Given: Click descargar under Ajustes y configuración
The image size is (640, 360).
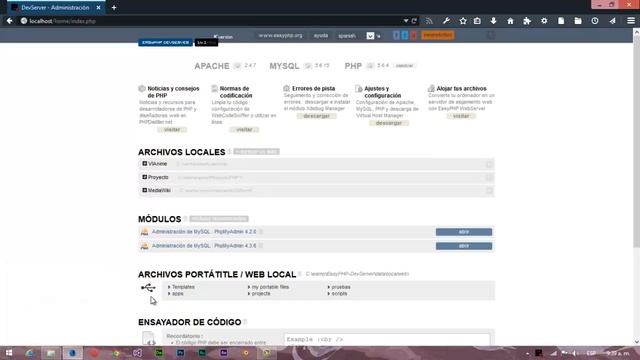Looking at the screenshot, I should coord(389,123).
